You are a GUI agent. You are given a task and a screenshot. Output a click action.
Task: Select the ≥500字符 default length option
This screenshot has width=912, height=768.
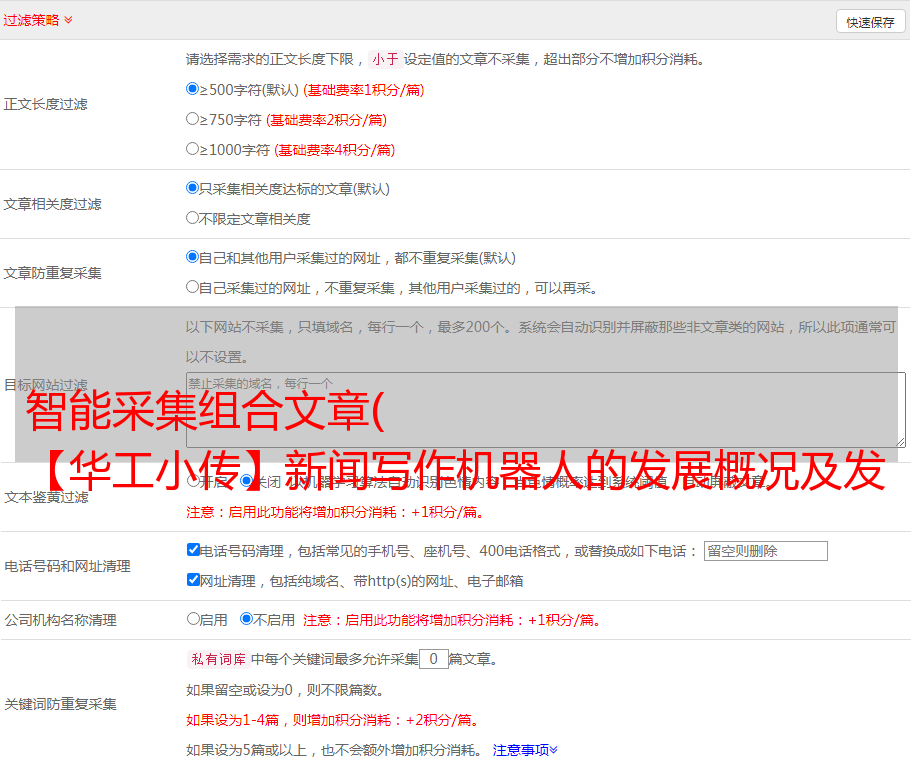192,88
